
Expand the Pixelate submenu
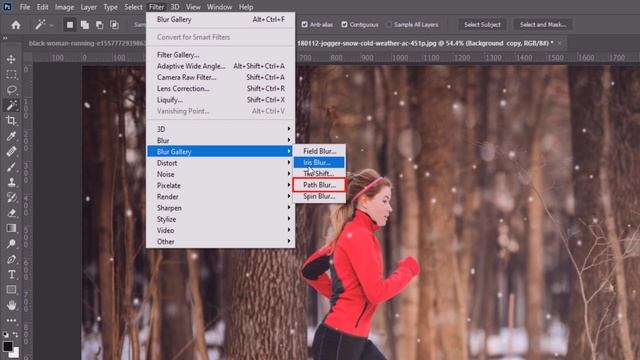(x=220, y=185)
